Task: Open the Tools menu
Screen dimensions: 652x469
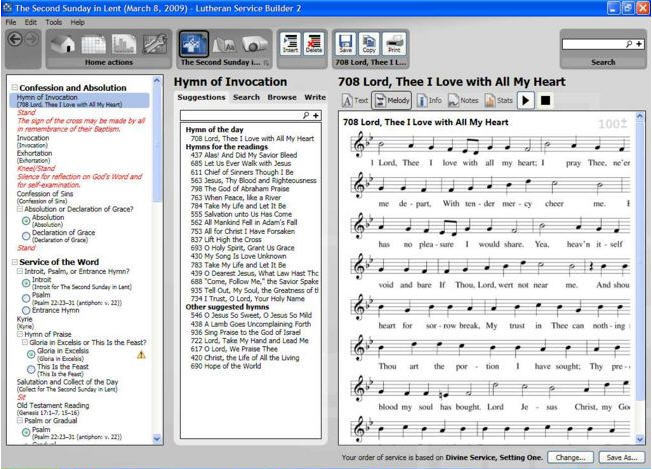Action: (x=53, y=21)
